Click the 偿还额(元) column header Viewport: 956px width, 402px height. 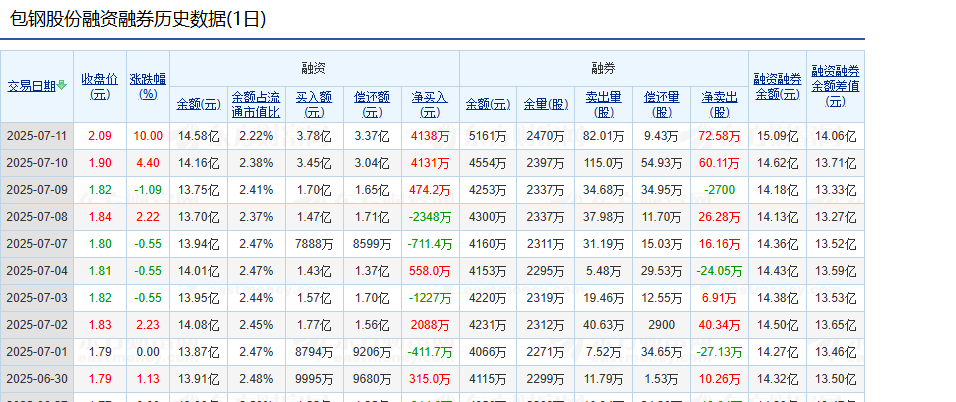(372, 104)
